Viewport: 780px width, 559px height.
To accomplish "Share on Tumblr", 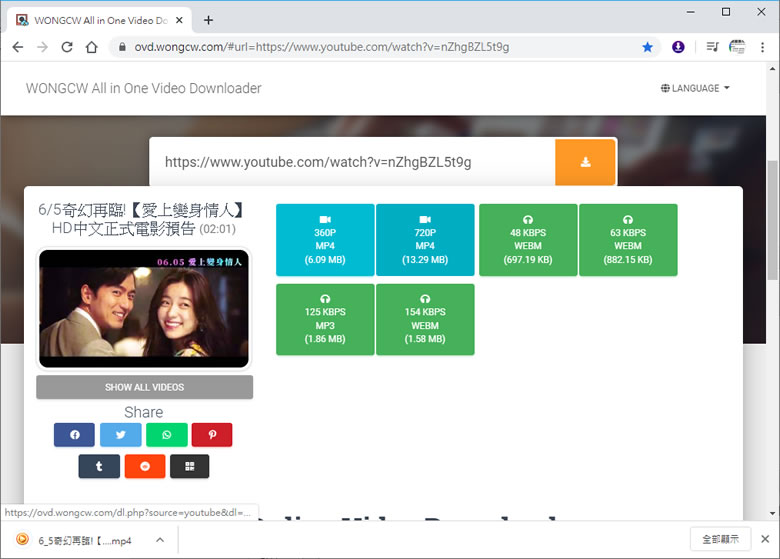I will pyautogui.click(x=99, y=466).
